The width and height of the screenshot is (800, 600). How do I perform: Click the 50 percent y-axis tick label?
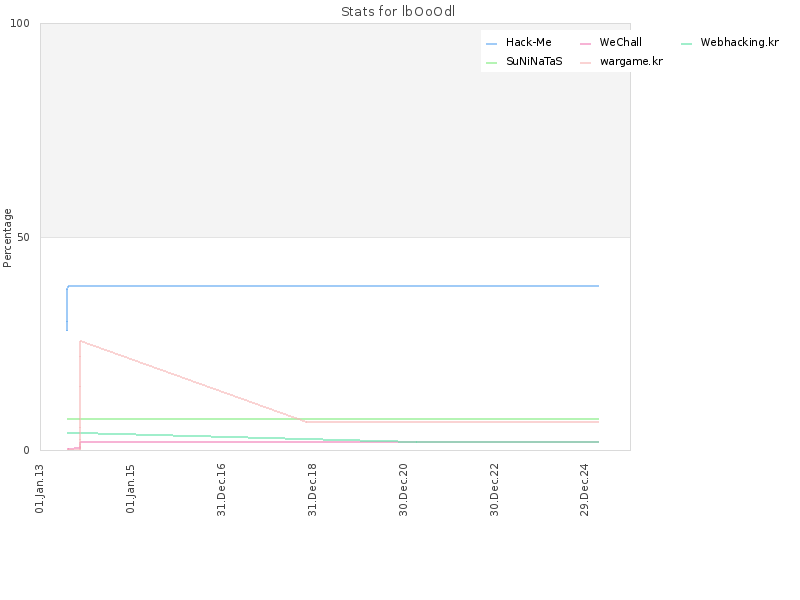click(x=23, y=237)
